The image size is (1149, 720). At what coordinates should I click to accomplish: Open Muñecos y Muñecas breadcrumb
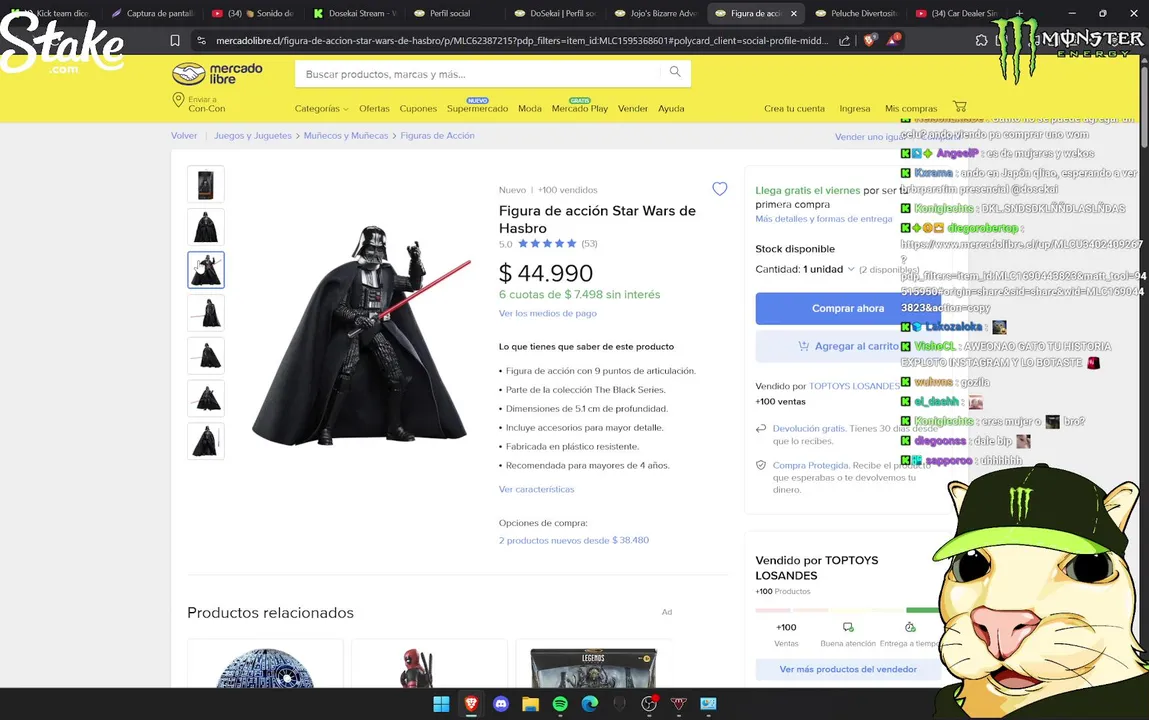[346, 136]
